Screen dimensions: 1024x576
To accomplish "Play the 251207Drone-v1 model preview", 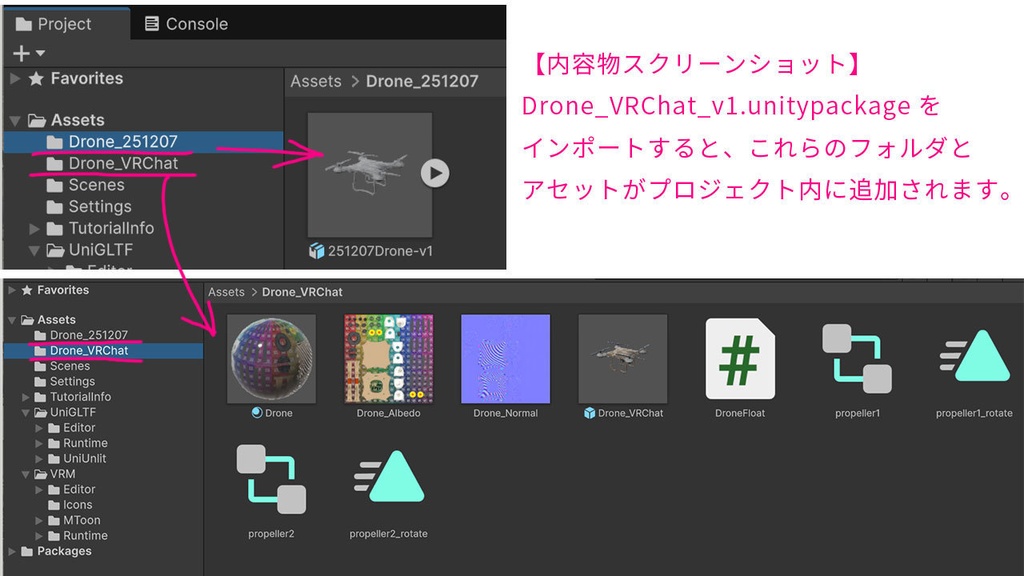I will (434, 172).
